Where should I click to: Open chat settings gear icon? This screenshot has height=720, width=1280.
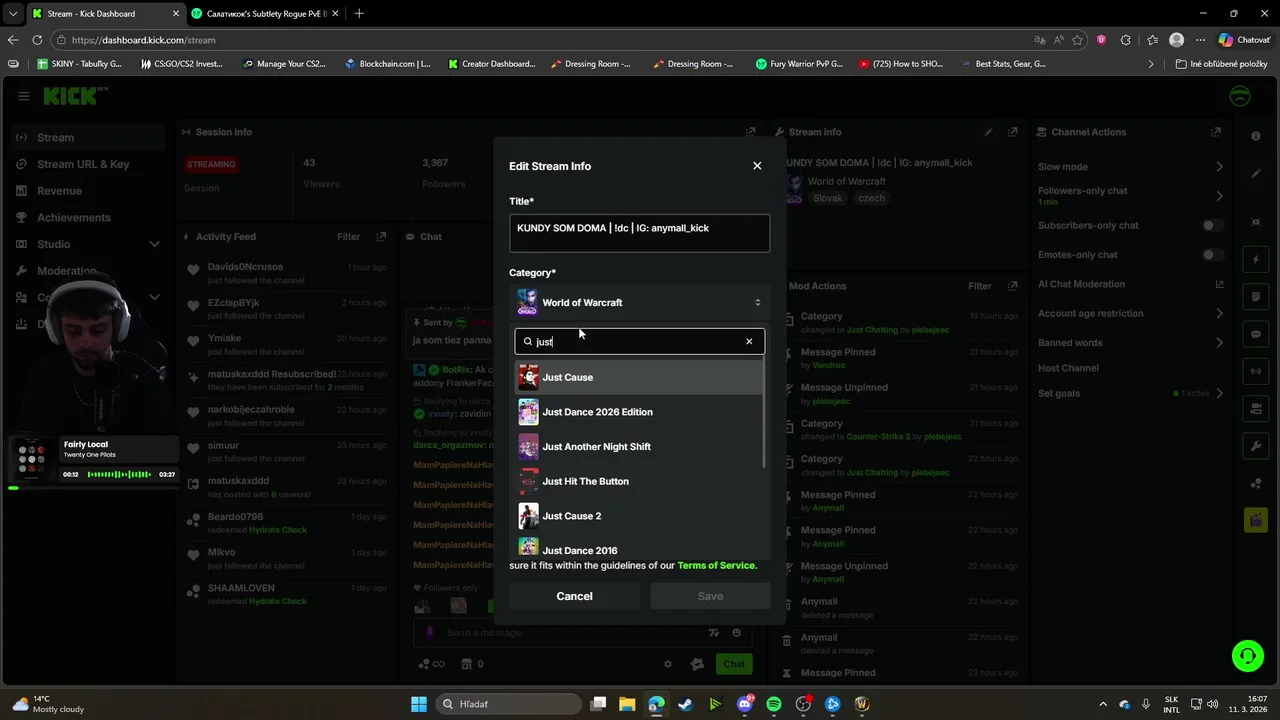[668, 664]
